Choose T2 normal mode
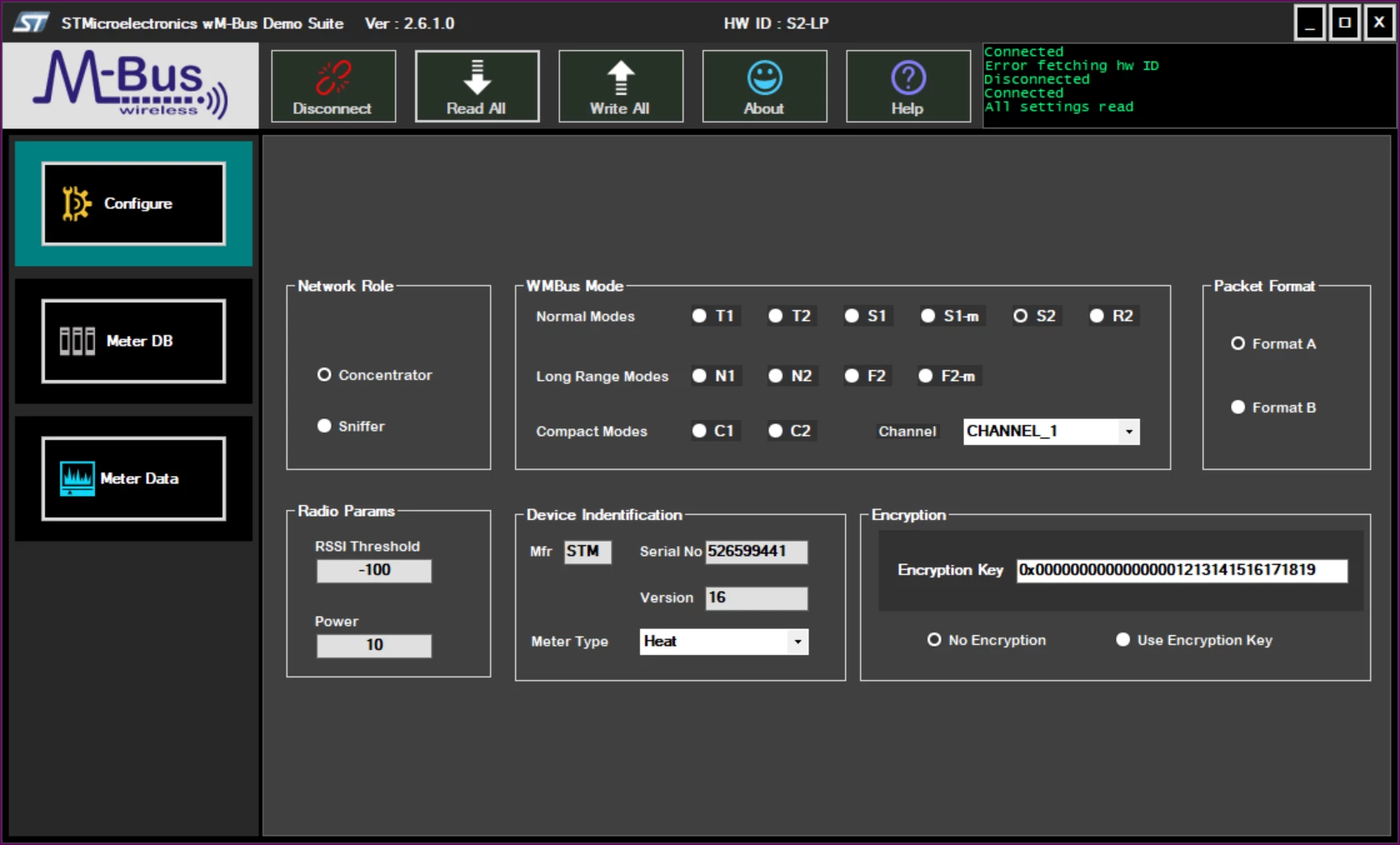Screen dimensions: 1400x845 (x=775, y=316)
